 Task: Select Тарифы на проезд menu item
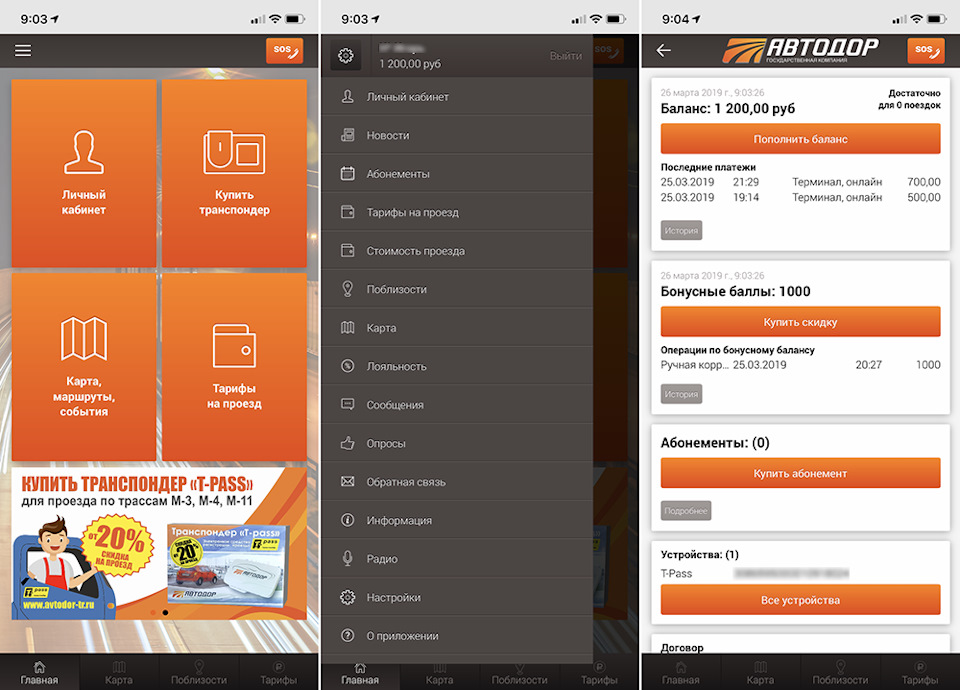[457, 212]
